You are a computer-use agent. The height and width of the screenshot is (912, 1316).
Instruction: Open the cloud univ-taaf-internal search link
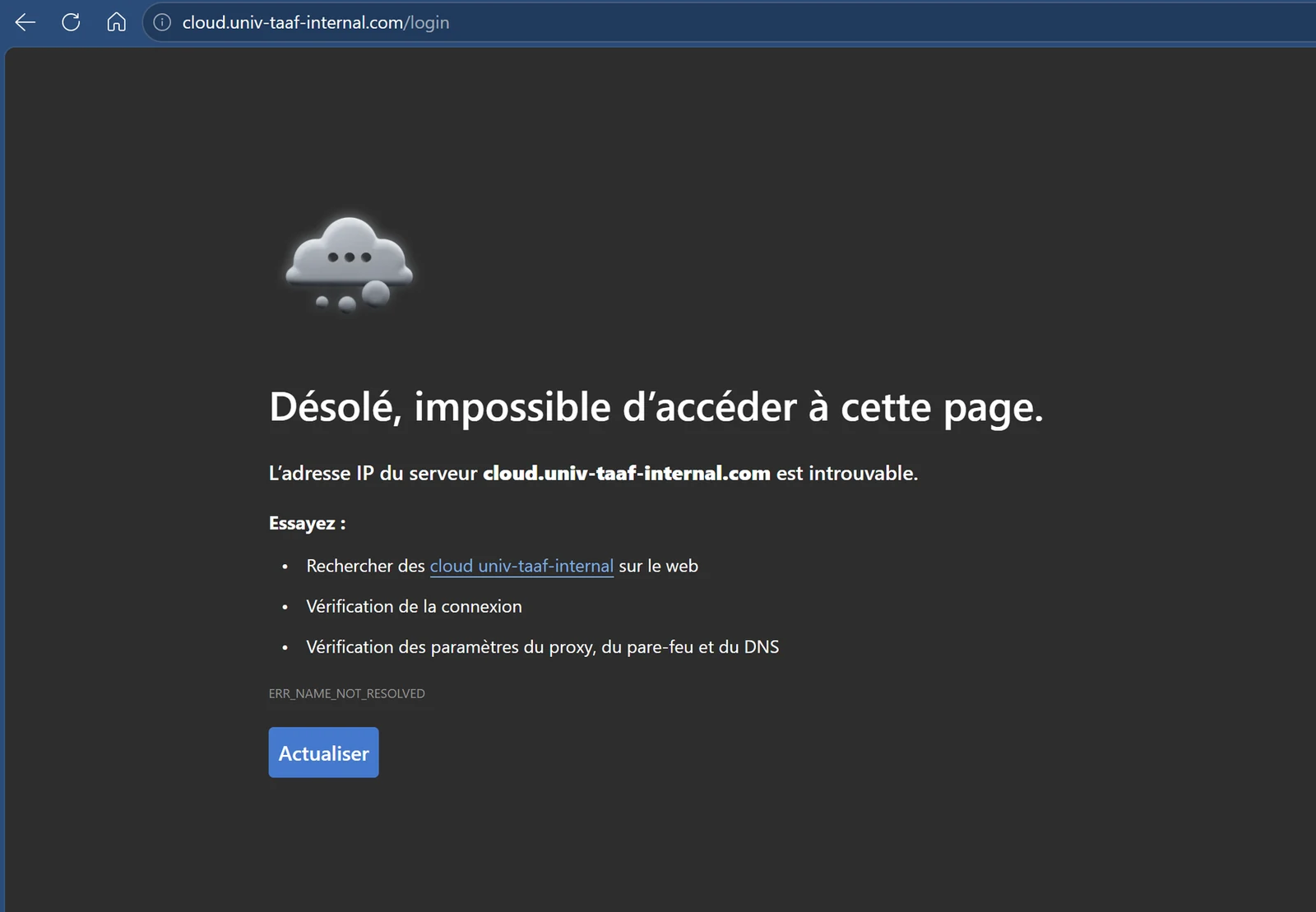pyautogui.click(x=521, y=566)
